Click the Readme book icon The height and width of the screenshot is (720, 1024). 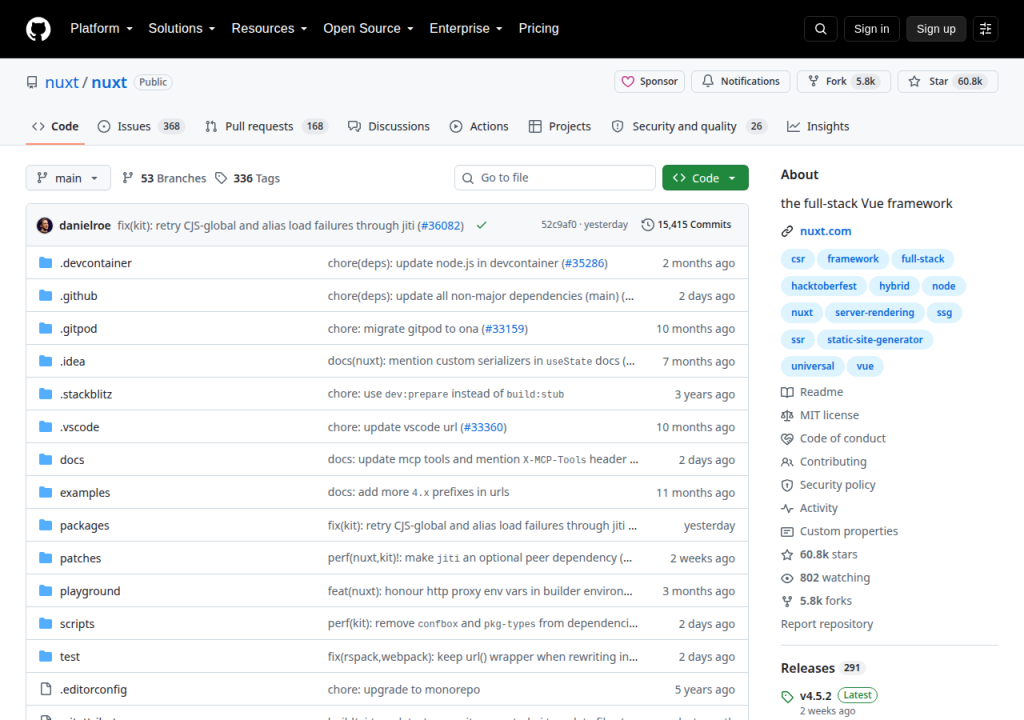(787, 392)
